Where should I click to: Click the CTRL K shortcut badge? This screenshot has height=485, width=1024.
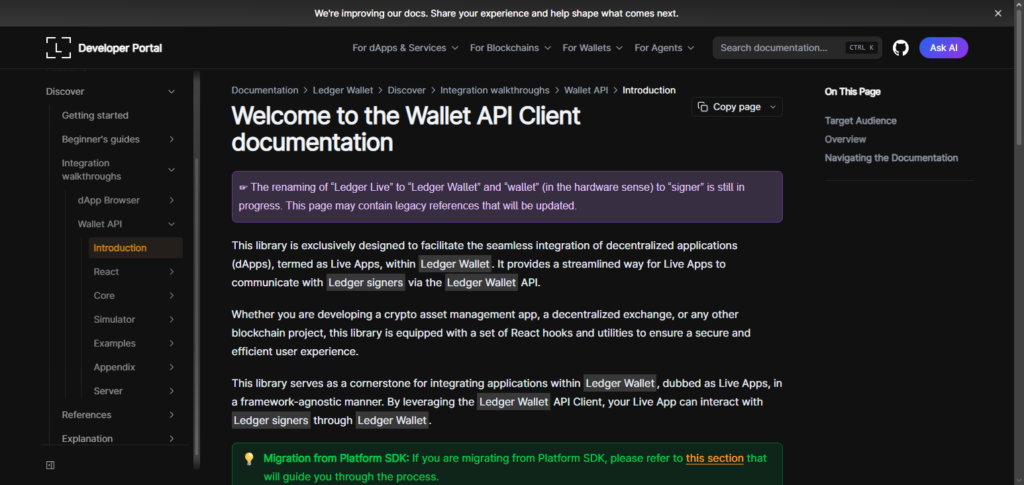point(861,48)
